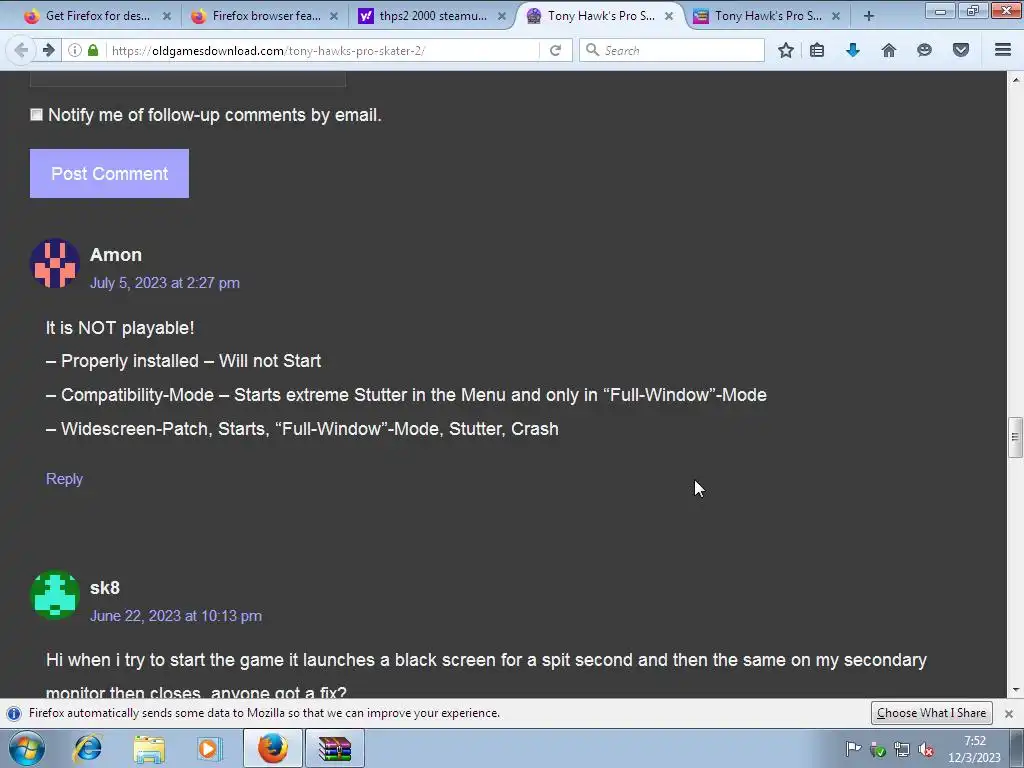This screenshot has height=768, width=1024.
Task: Close the 'Get Firefox for des...' tab
Action: [x=167, y=16]
